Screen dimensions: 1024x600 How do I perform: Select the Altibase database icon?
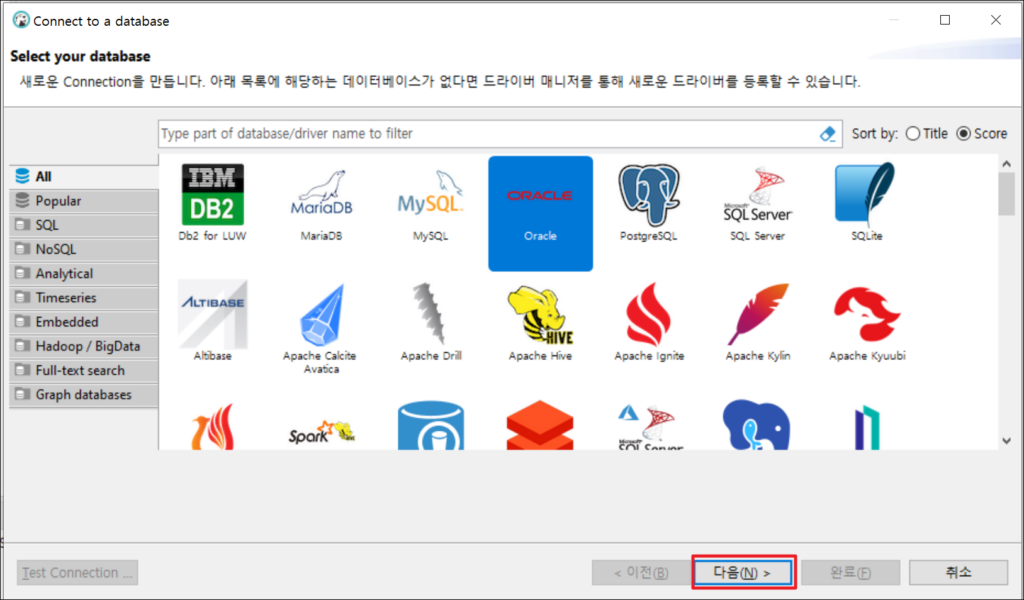click(x=212, y=314)
